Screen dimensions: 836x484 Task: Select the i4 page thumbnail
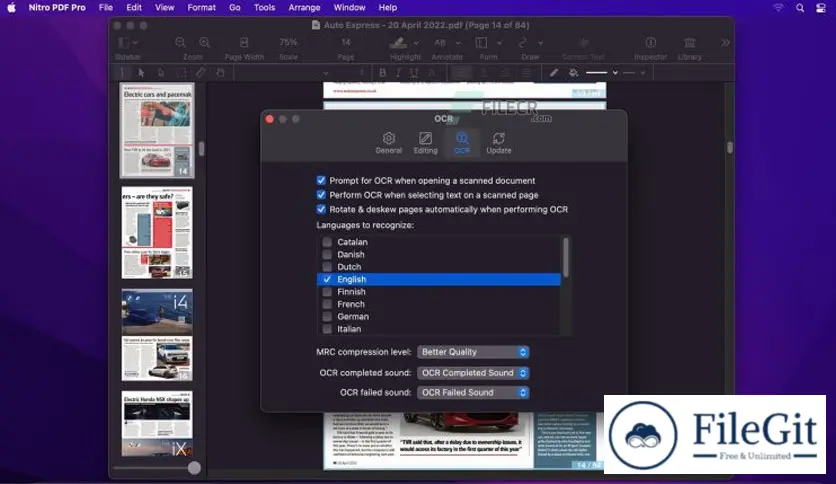tap(157, 335)
